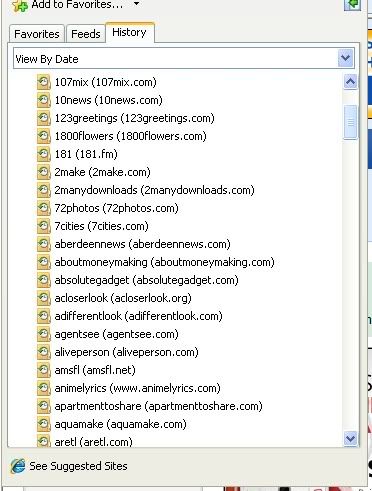Select the 181 (181.fm) entry
This screenshot has height=491, width=372.
pyautogui.click(x=86, y=154)
